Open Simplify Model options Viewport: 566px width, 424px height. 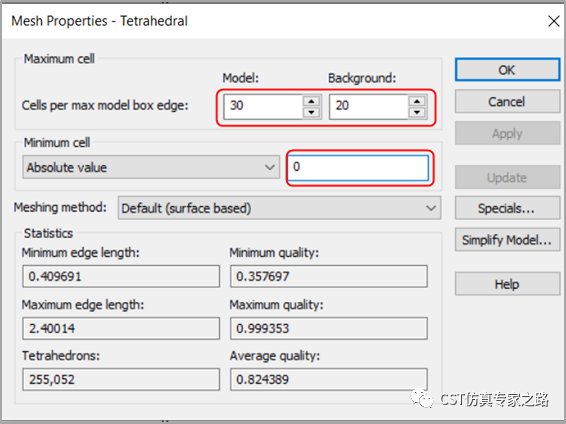[x=507, y=240]
